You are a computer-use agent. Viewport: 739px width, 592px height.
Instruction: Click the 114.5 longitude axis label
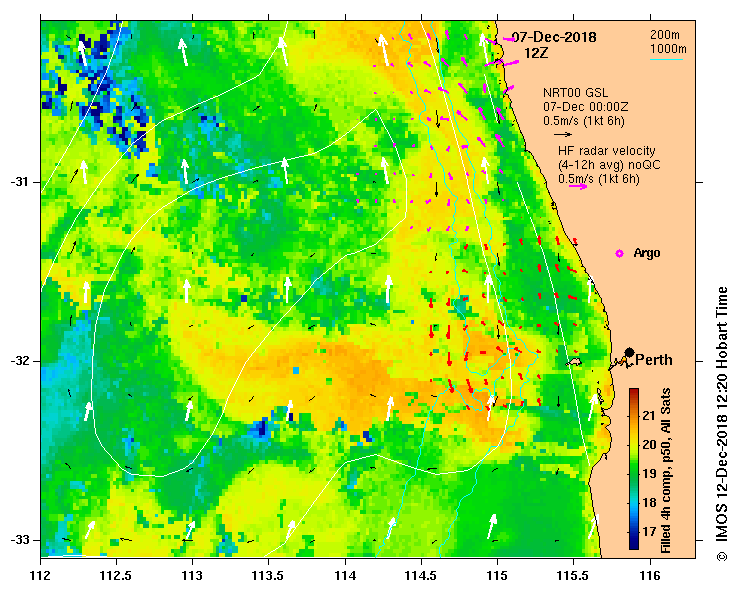pos(421,576)
